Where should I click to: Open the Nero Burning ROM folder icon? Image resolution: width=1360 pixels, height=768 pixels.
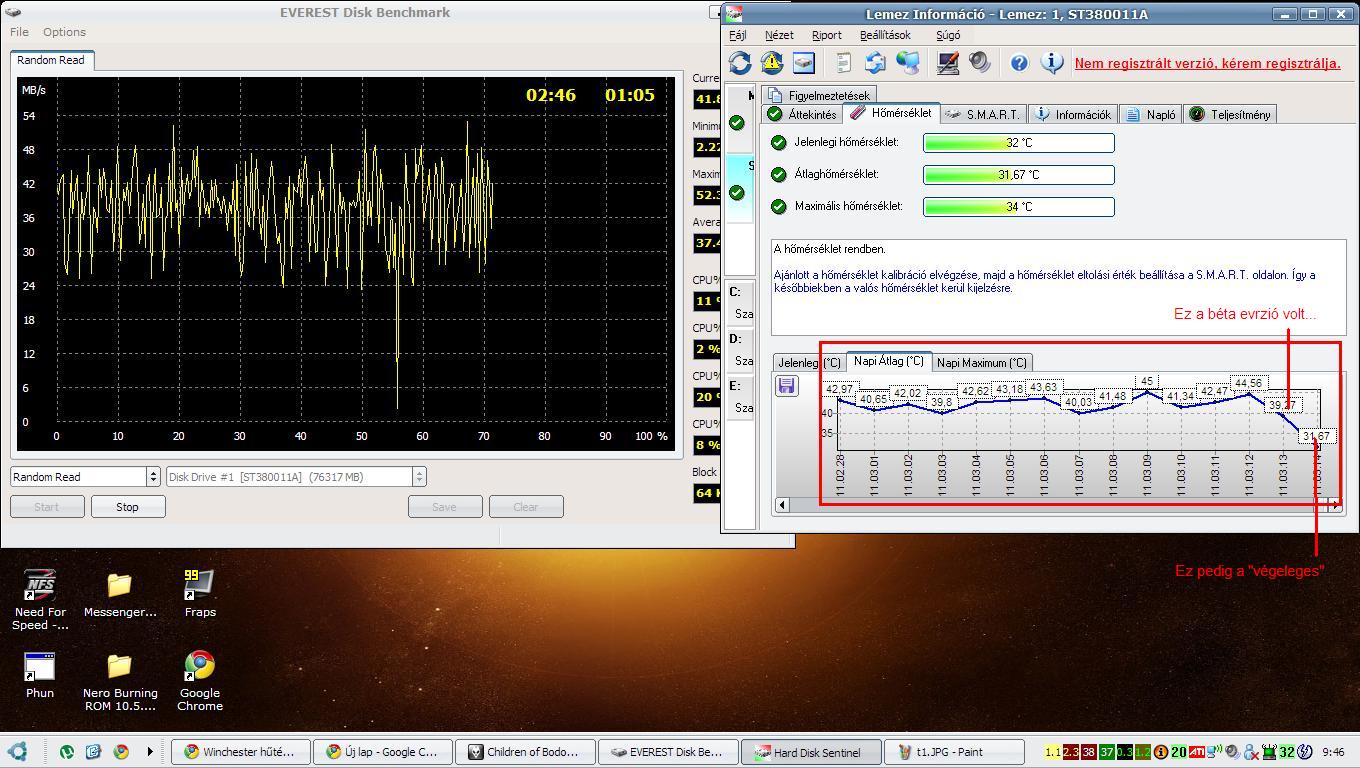pyautogui.click(x=120, y=681)
